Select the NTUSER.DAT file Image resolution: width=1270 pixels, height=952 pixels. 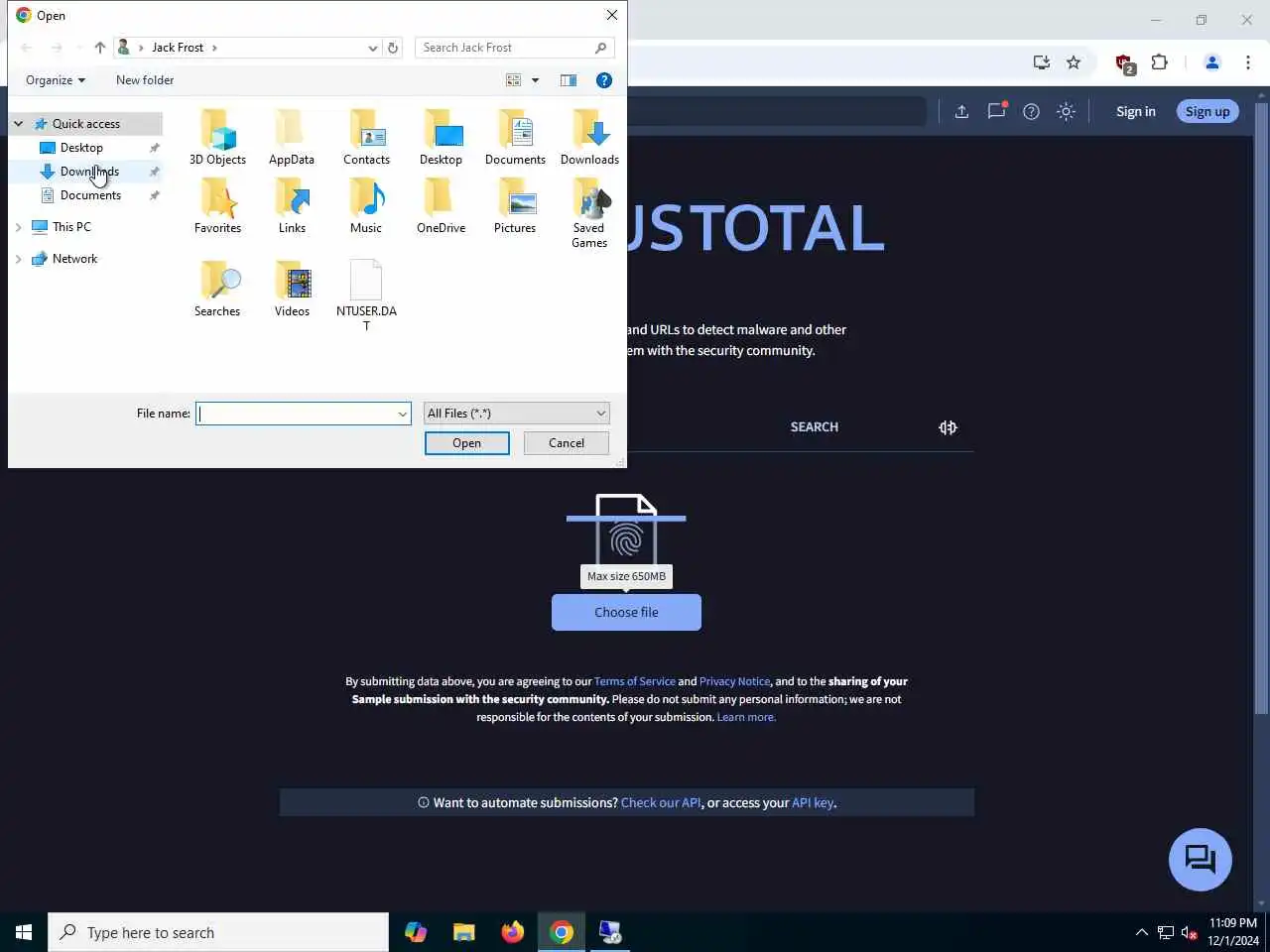[366, 296]
